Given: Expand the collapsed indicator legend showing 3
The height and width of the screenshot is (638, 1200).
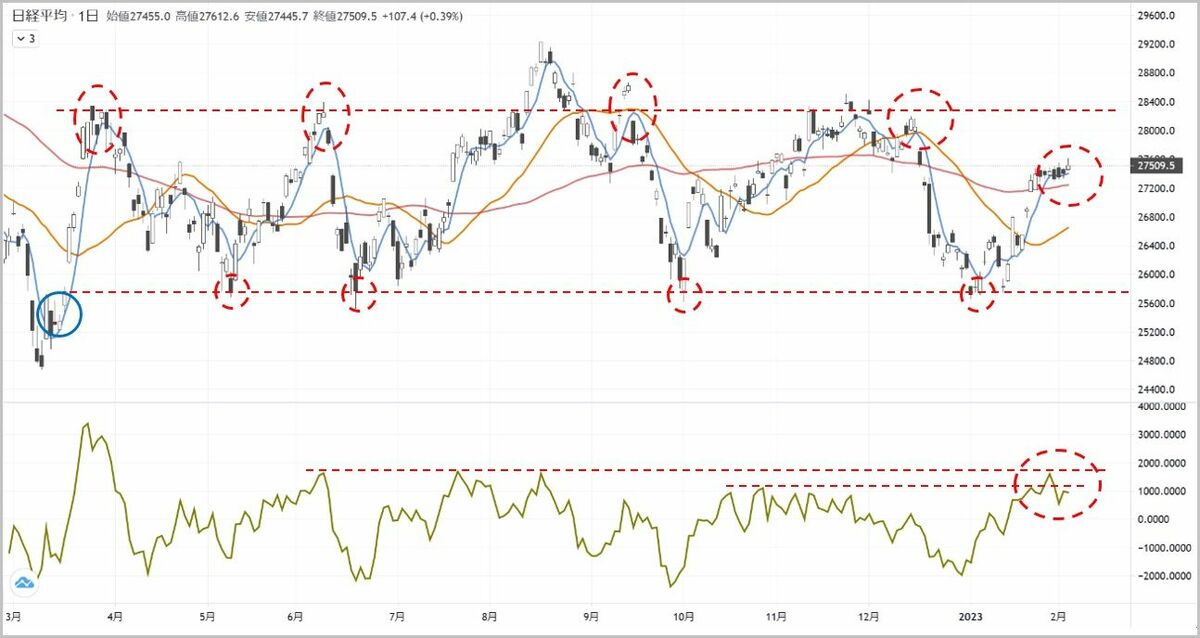Looking at the screenshot, I should click(x=25, y=38).
